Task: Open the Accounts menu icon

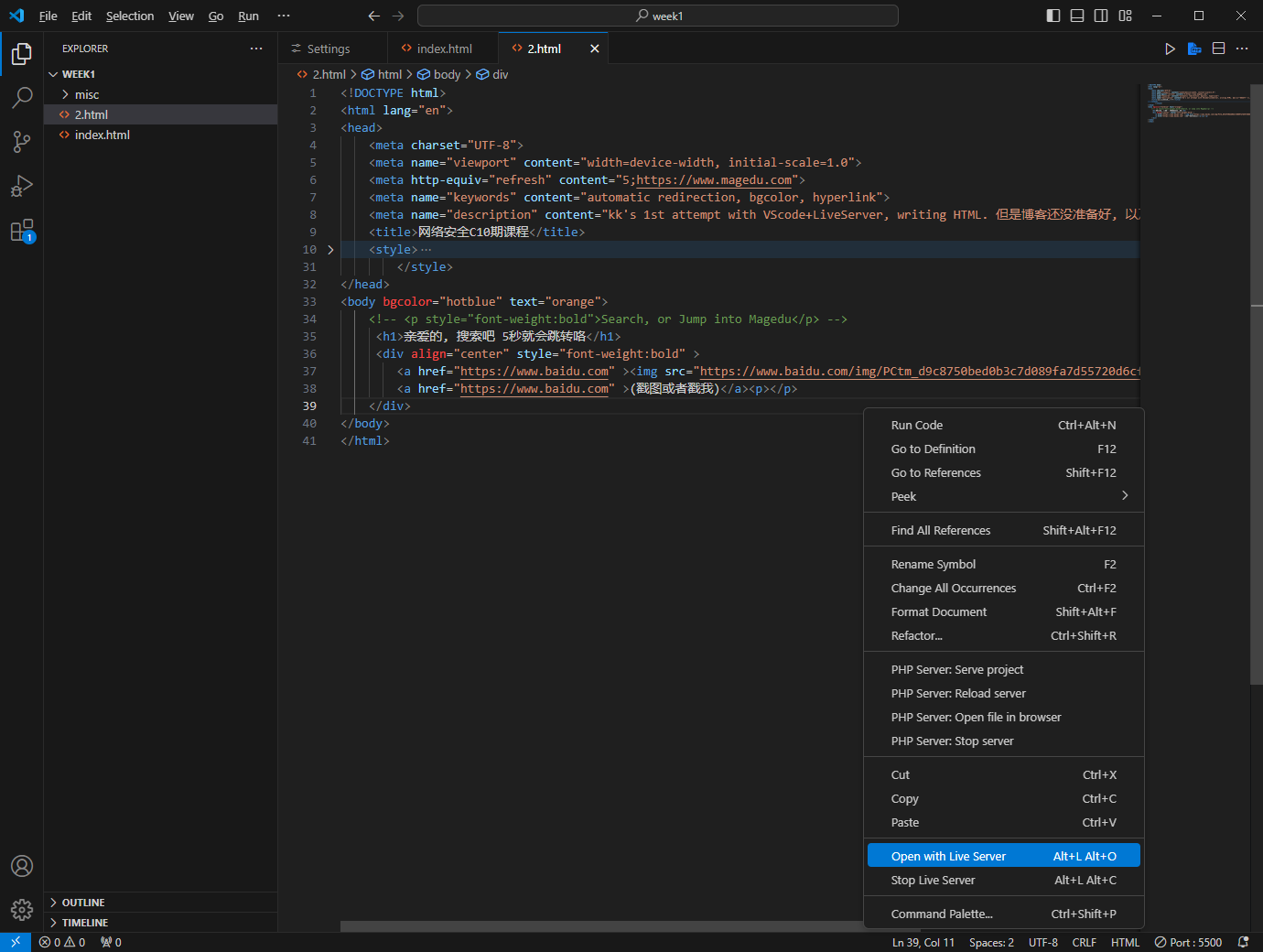Action: point(22,866)
